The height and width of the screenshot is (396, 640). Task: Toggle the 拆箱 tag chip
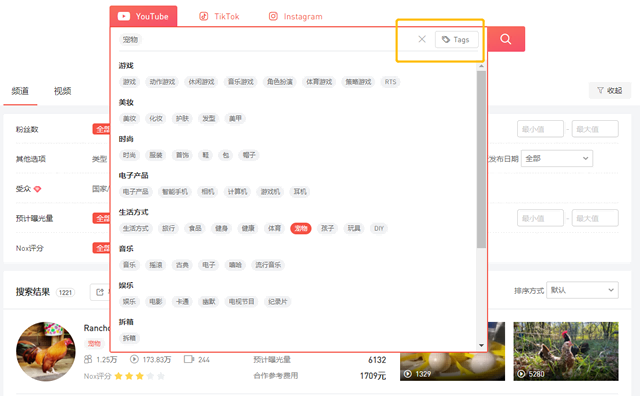[129, 338]
